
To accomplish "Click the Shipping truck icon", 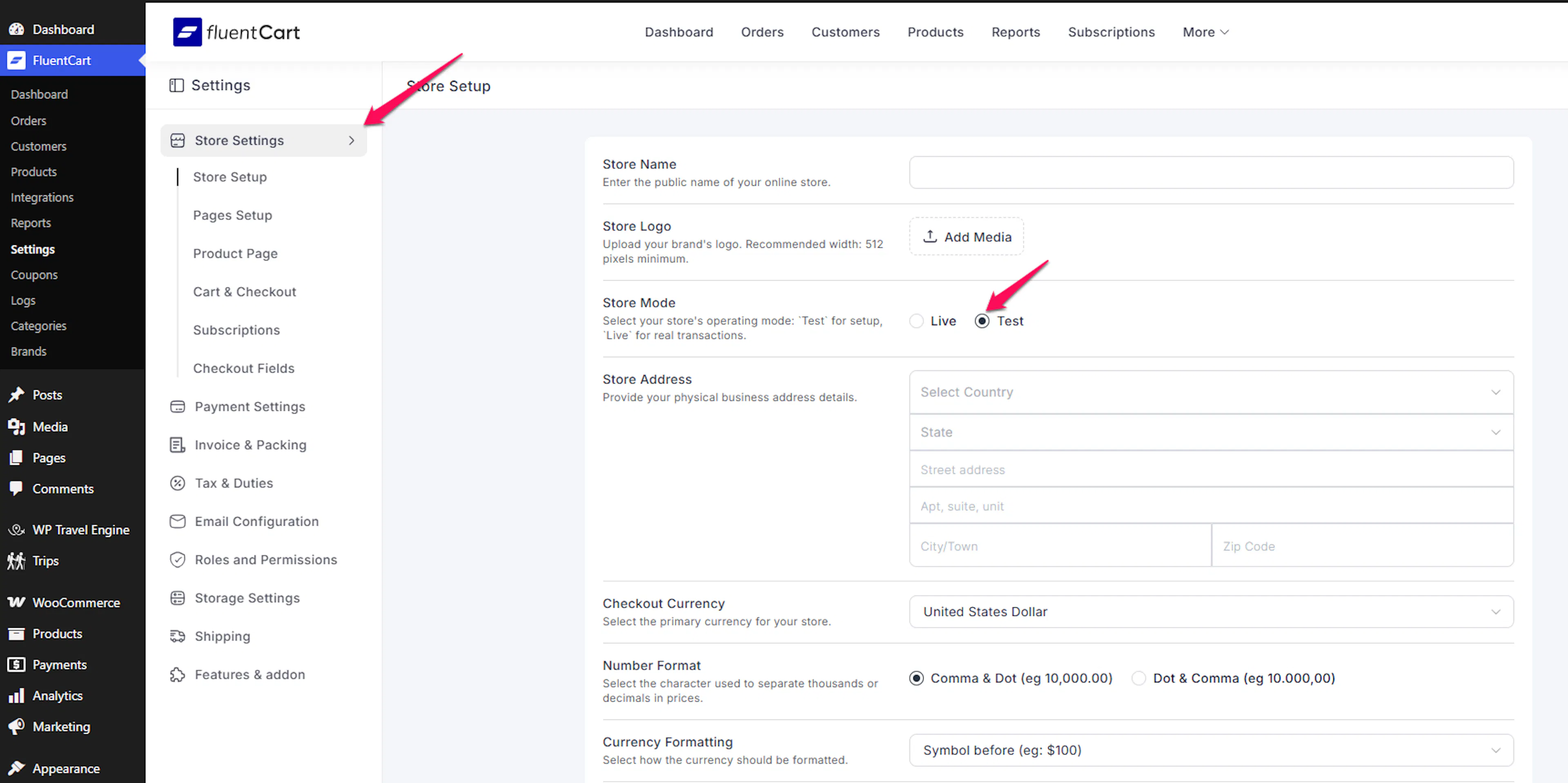I will 177,637.
